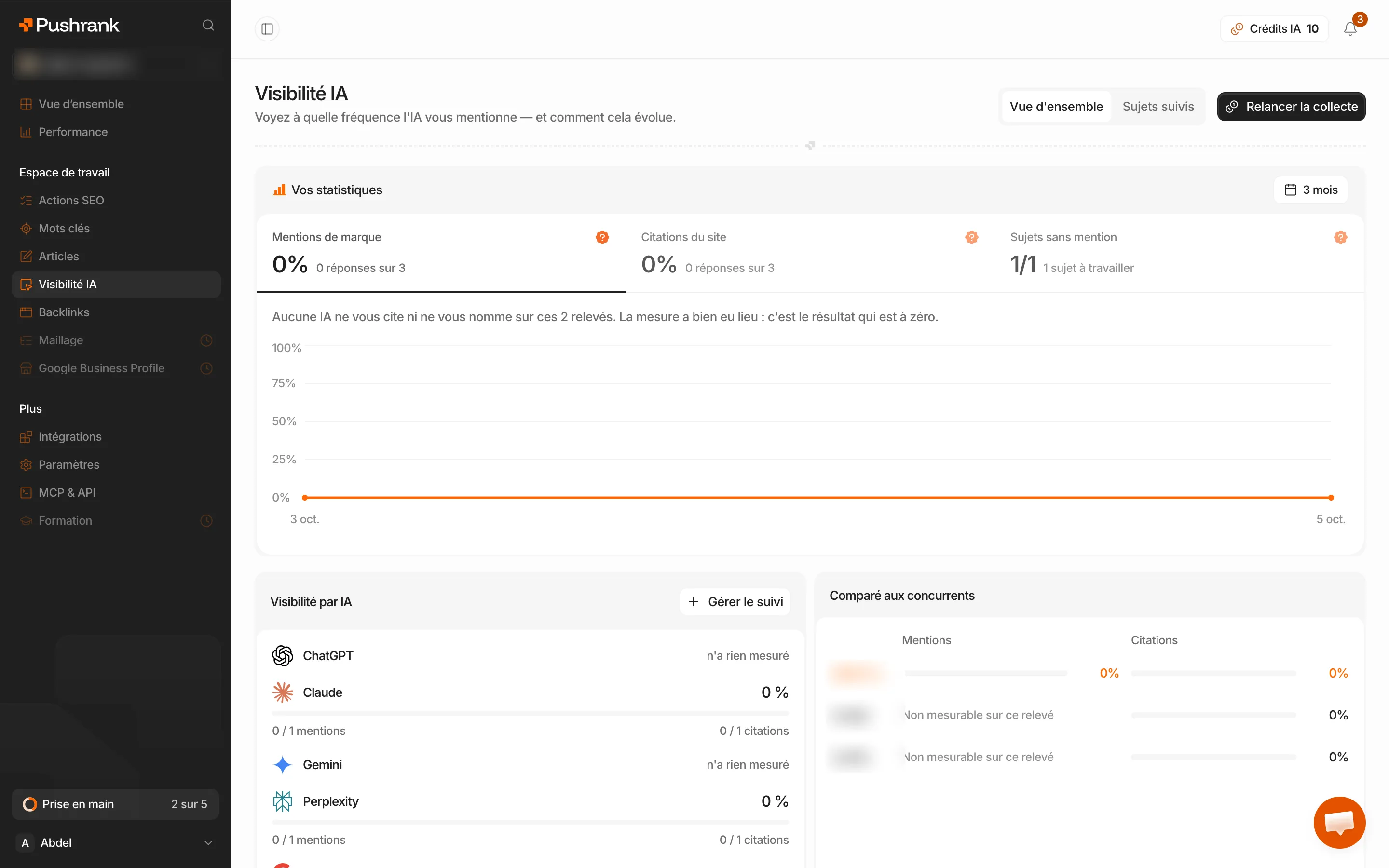Select the Citations du site stat tab
Screen dimensions: 1389x868
pyautogui.click(x=810, y=253)
